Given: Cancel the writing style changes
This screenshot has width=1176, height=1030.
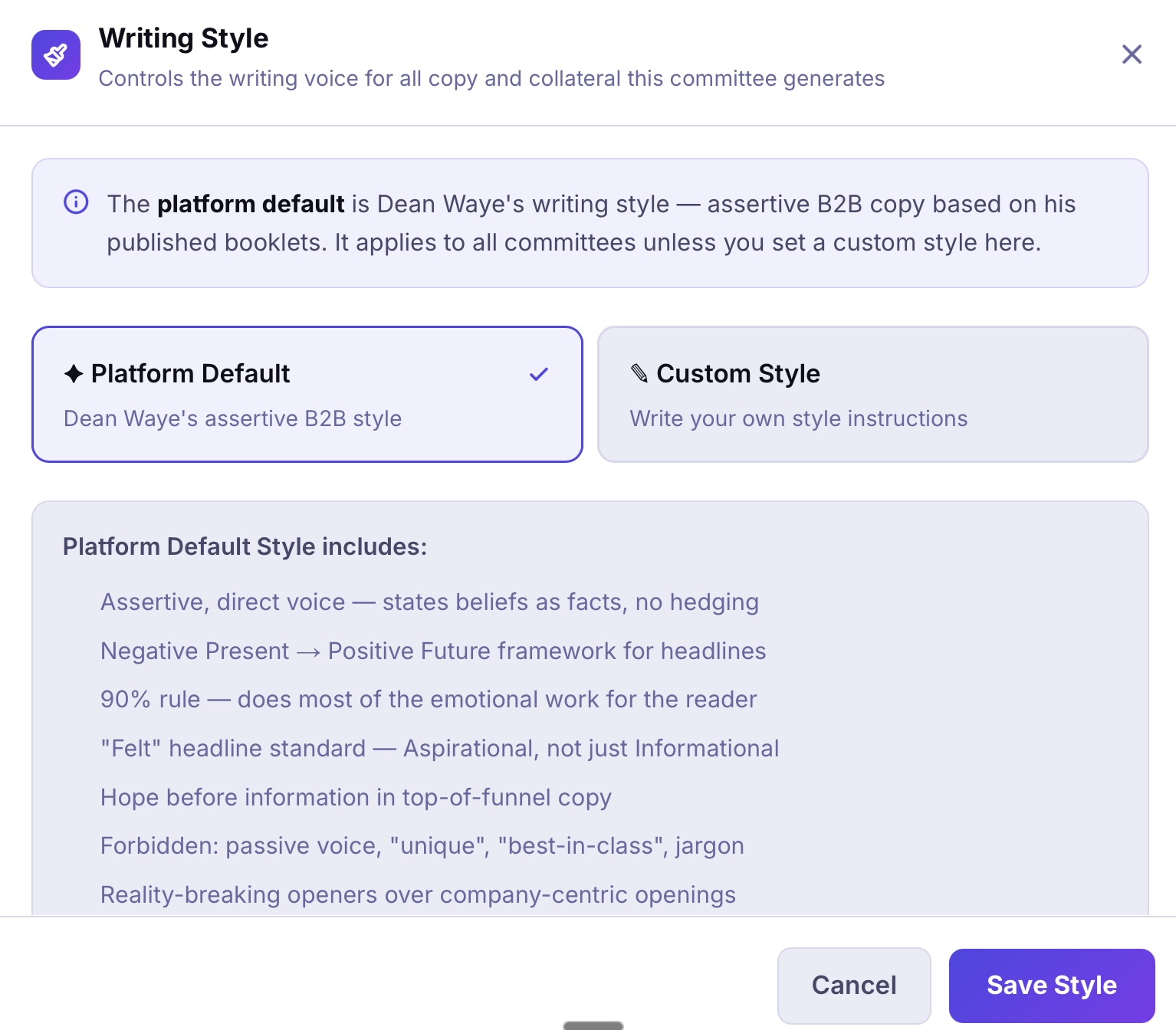Looking at the screenshot, I should click(853, 985).
